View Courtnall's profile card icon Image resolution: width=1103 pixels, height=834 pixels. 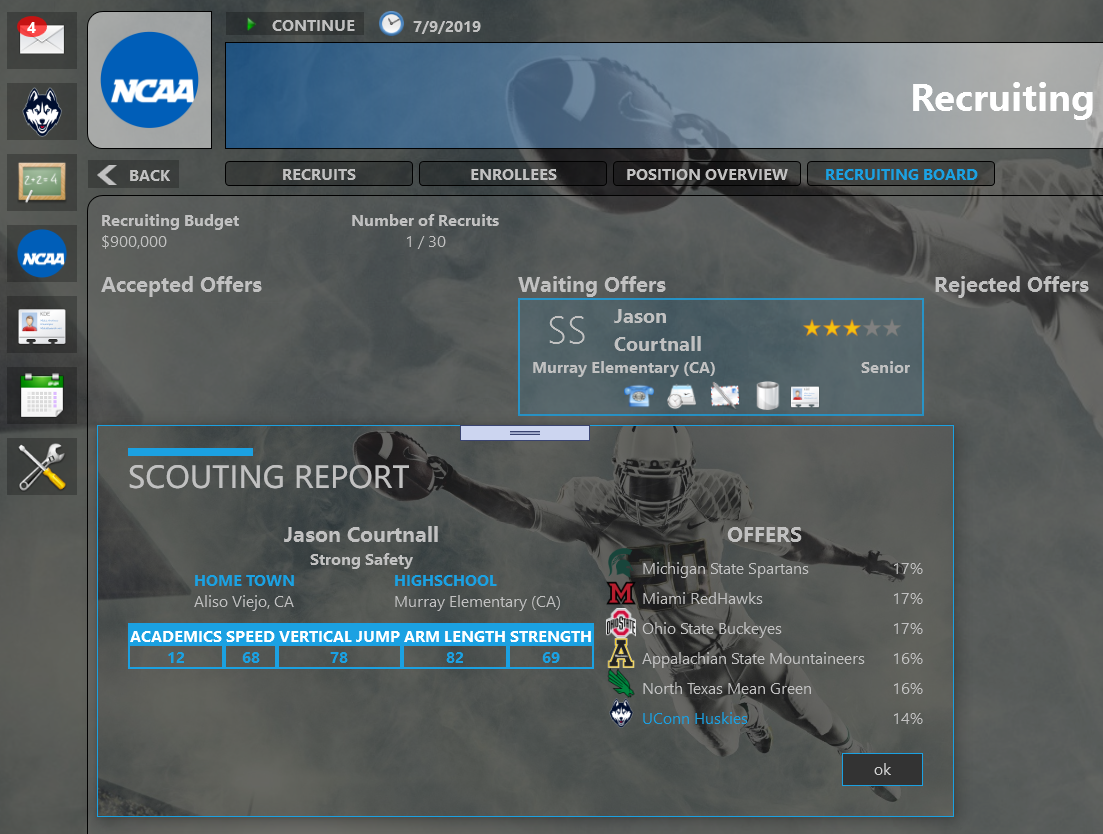click(x=805, y=397)
